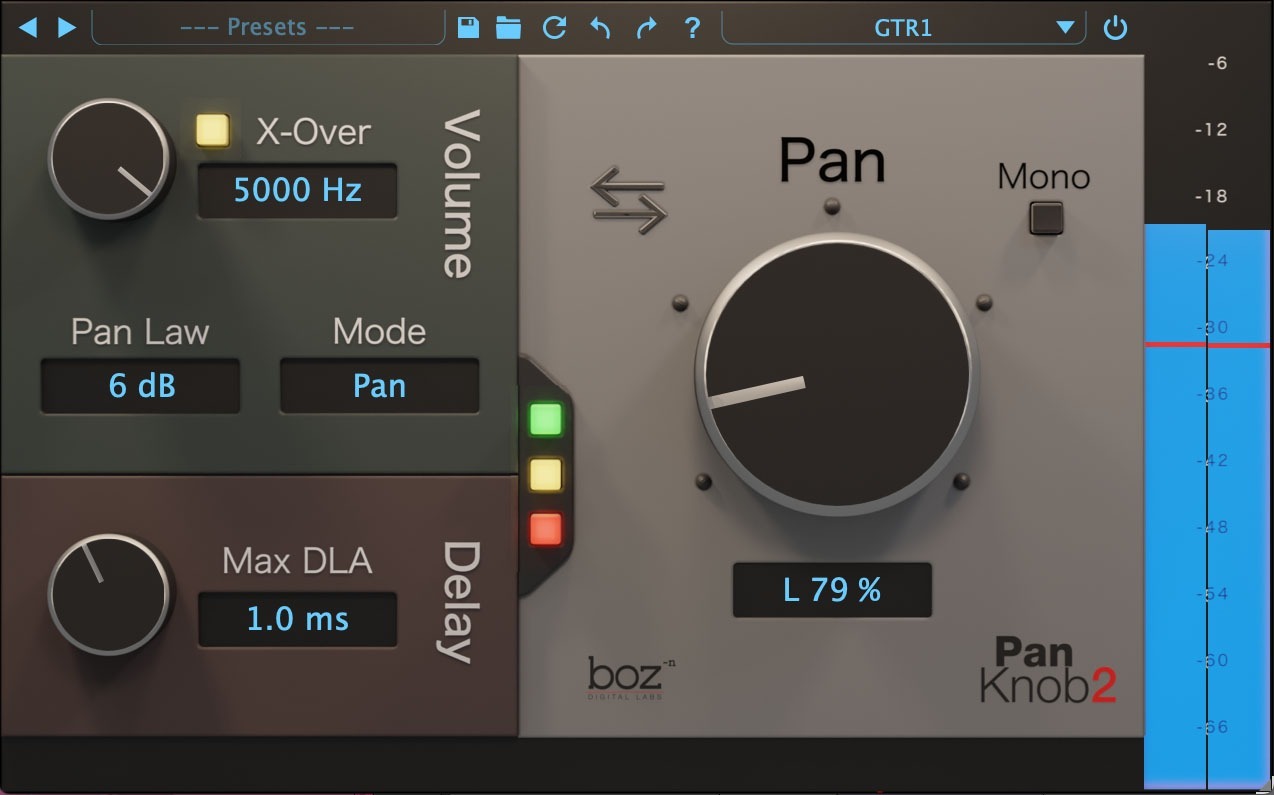Click the save preset floppy disk icon
Viewport: 1274px width, 795px height.
(x=466, y=27)
